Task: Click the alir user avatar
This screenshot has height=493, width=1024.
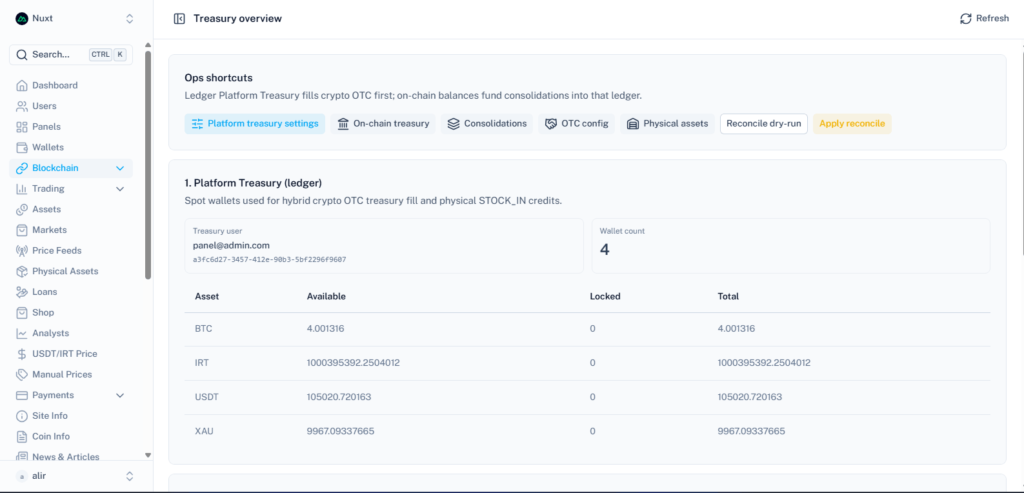Action: pos(22,476)
